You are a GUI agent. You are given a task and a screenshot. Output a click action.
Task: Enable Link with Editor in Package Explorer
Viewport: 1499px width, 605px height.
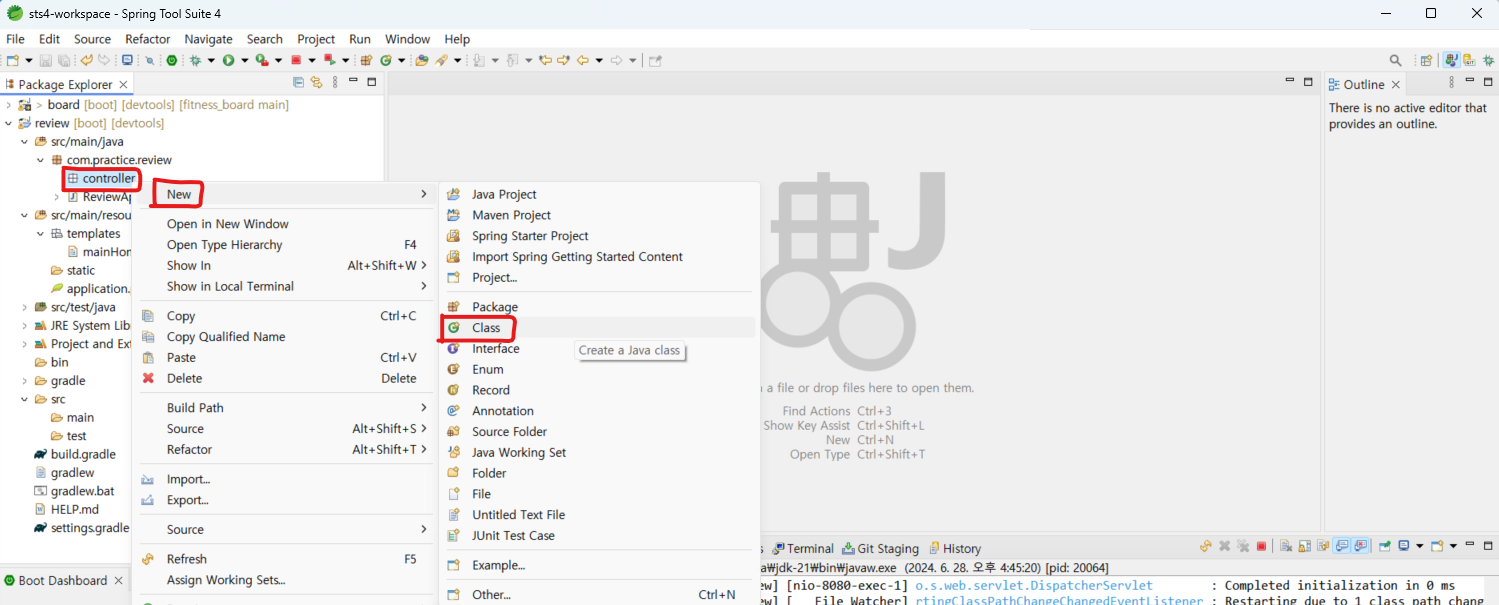pyautogui.click(x=317, y=83)
